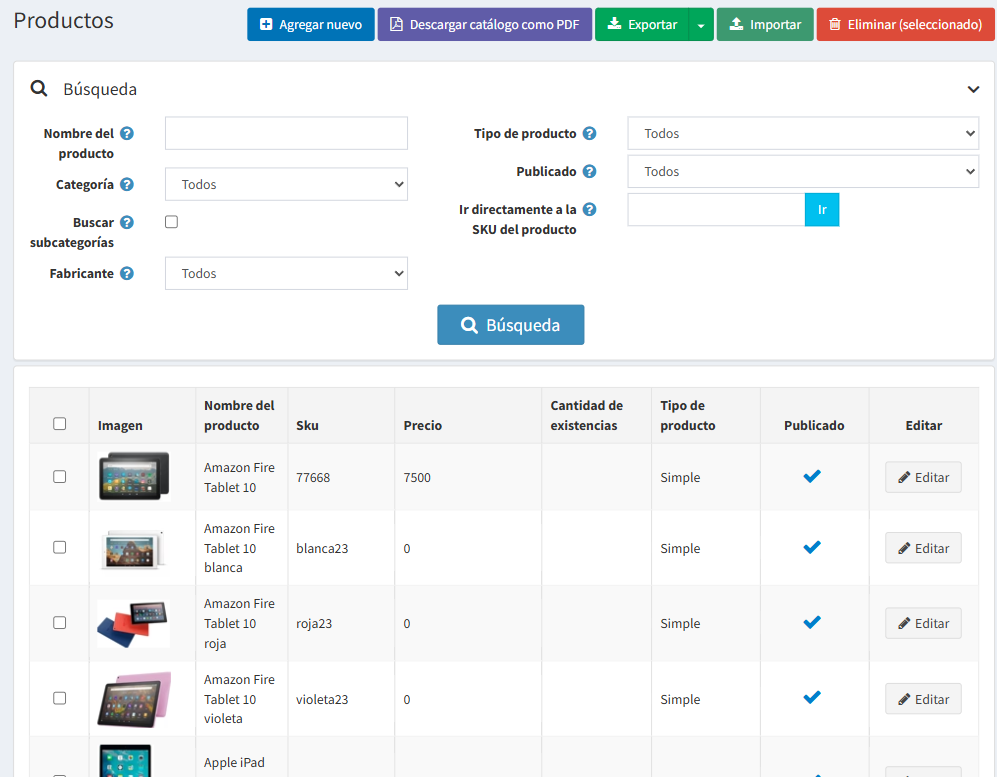Expand the Exportar dropdown arrow
997x777 pixels.
tap(701, 25)
